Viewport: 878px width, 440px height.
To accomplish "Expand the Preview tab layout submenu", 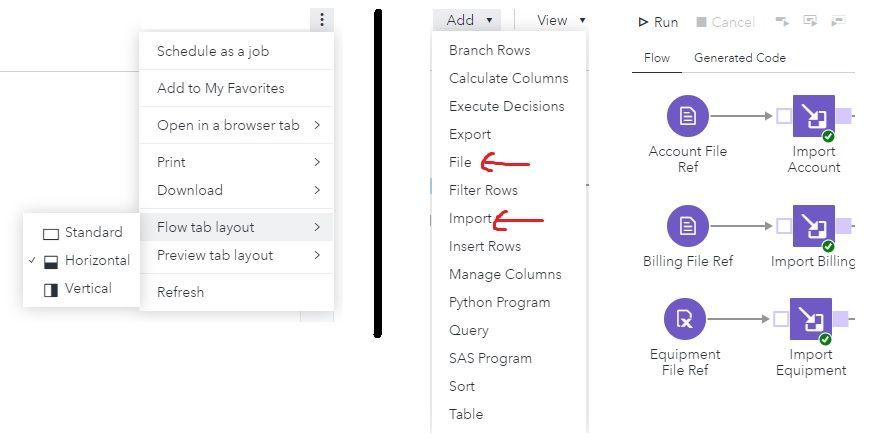I will (x=236, y=255).
